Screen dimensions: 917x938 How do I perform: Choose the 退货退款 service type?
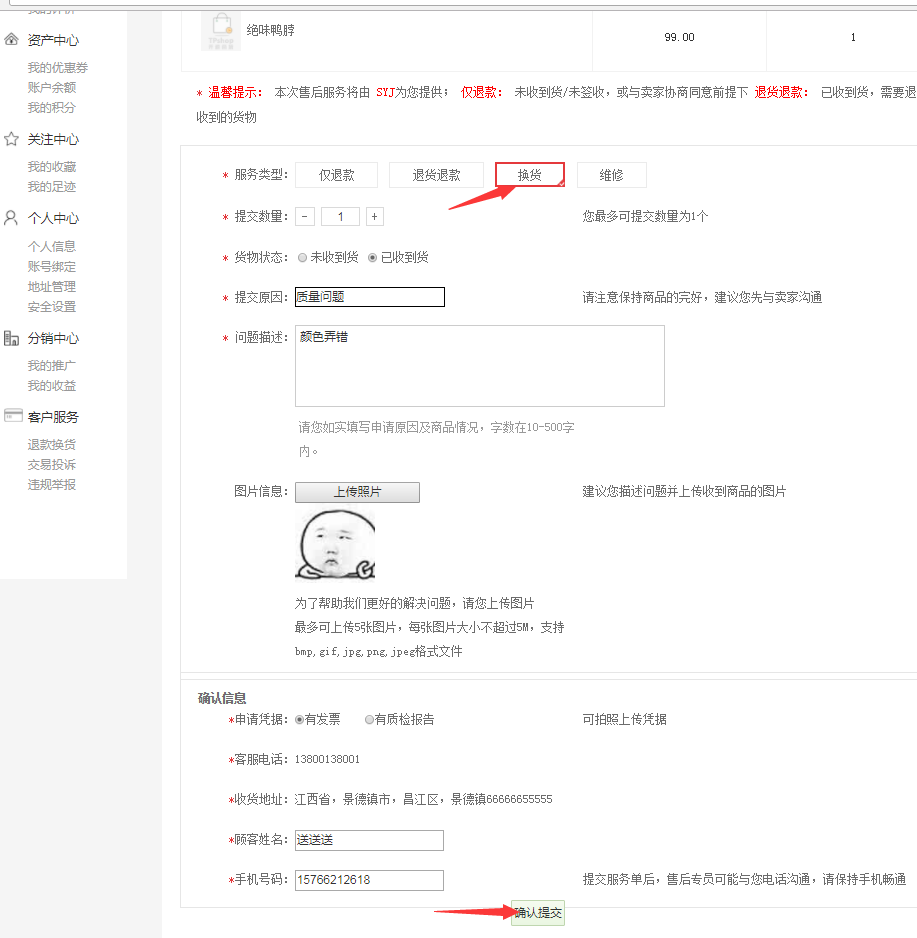[x=436, y=175]
